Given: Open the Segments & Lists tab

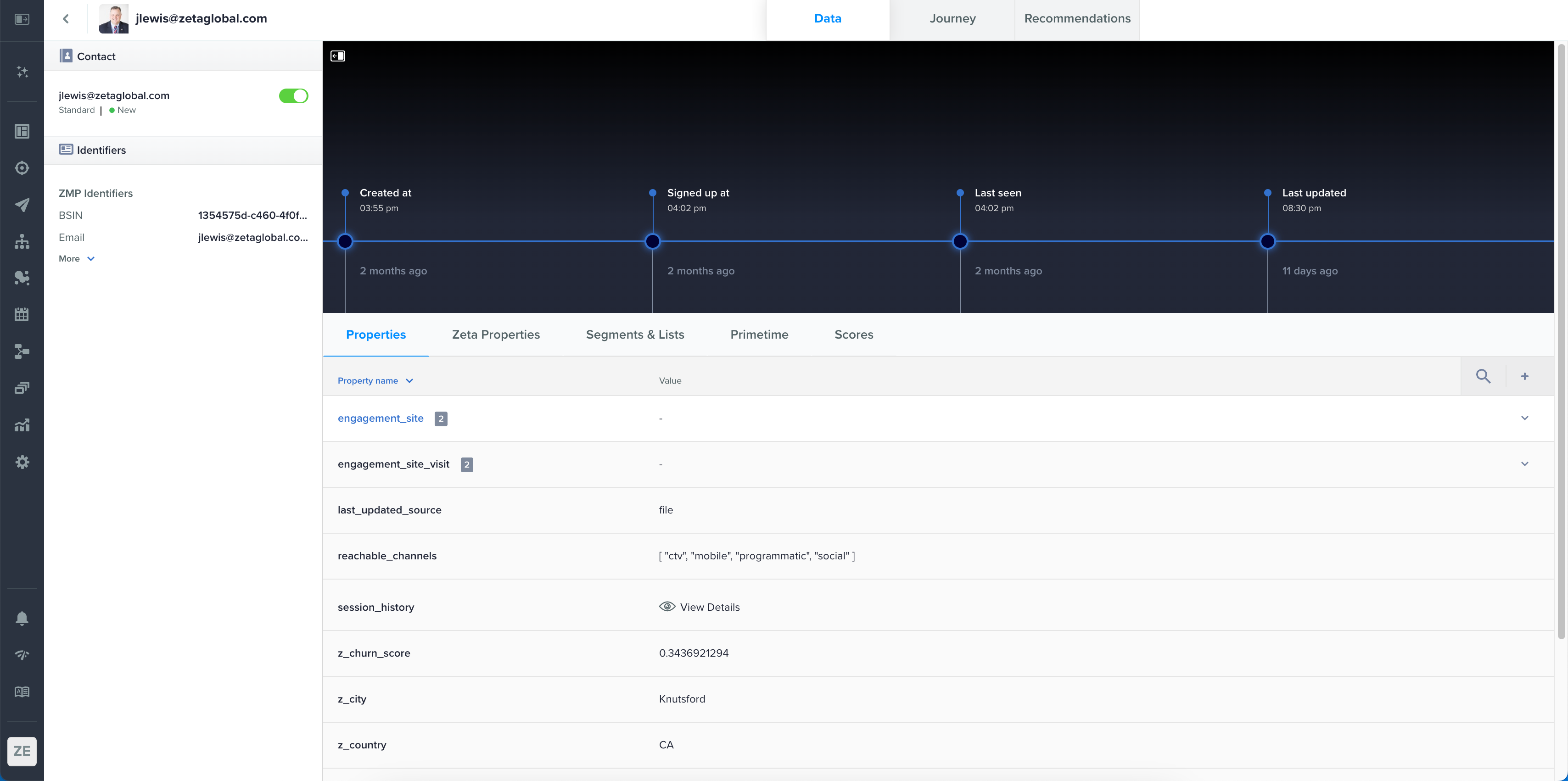Looking at the screenshot, I should click(x=634, y=334).
